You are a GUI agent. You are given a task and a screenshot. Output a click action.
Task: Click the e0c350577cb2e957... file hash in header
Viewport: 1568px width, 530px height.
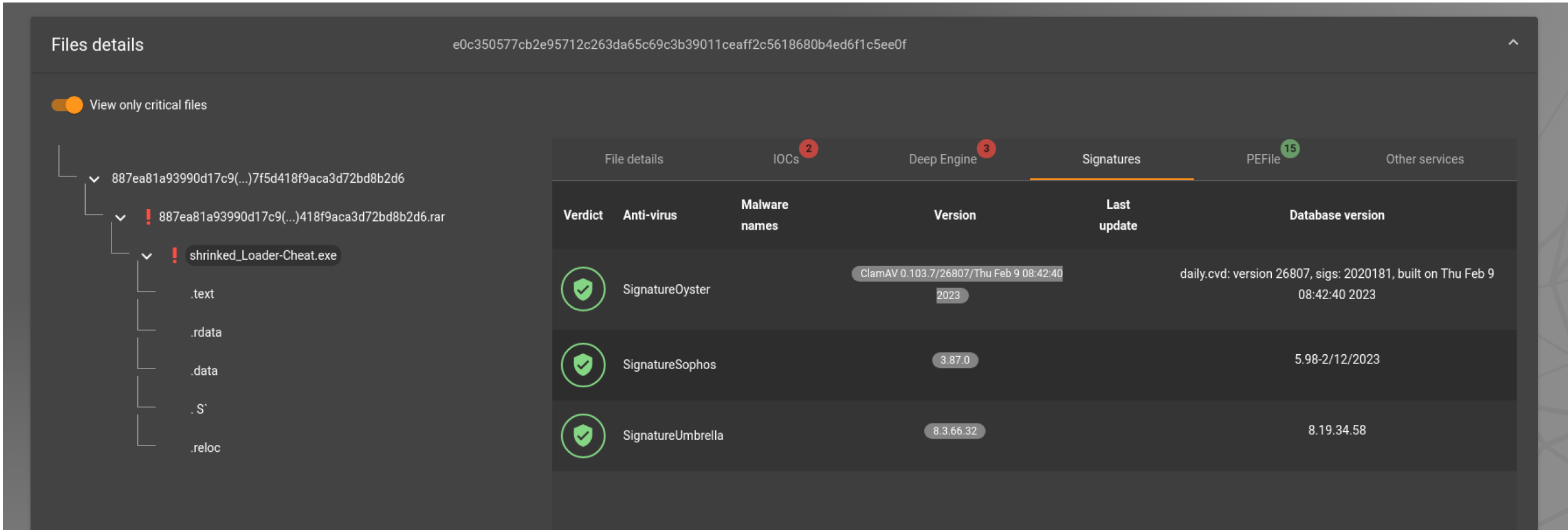click(x=679, y=44)
